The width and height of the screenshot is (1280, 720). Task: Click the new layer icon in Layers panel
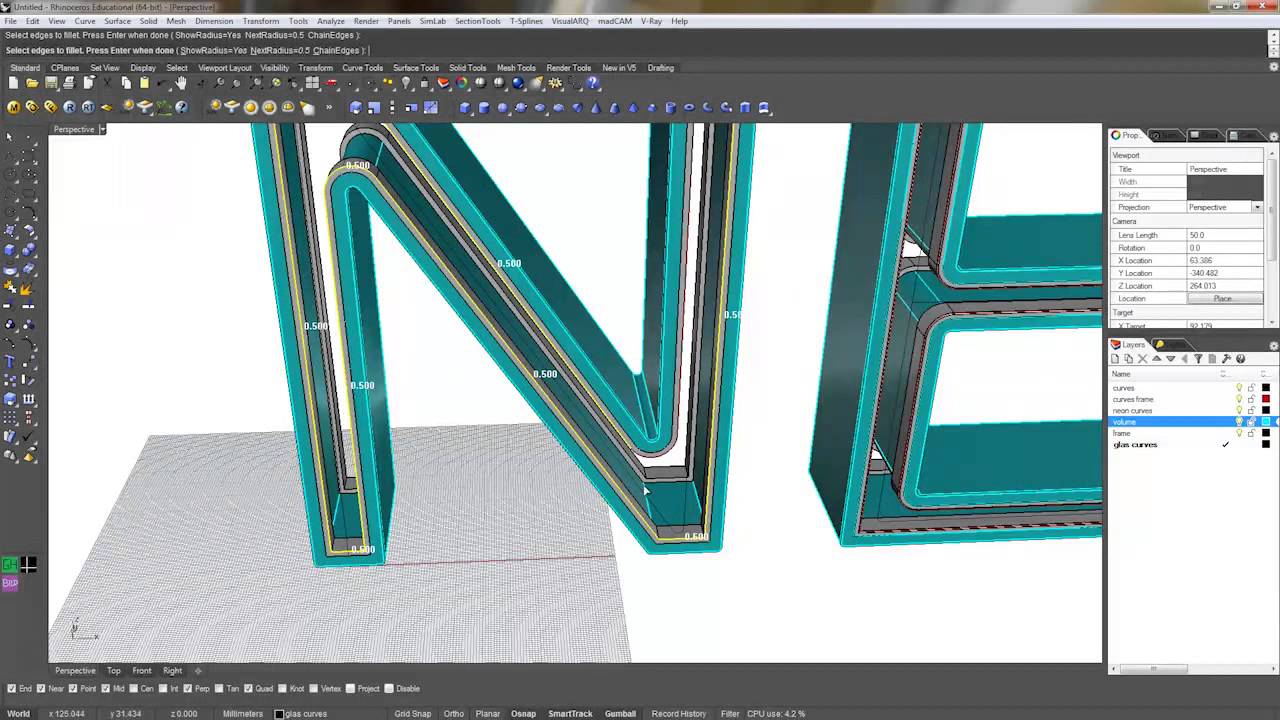1115,359
